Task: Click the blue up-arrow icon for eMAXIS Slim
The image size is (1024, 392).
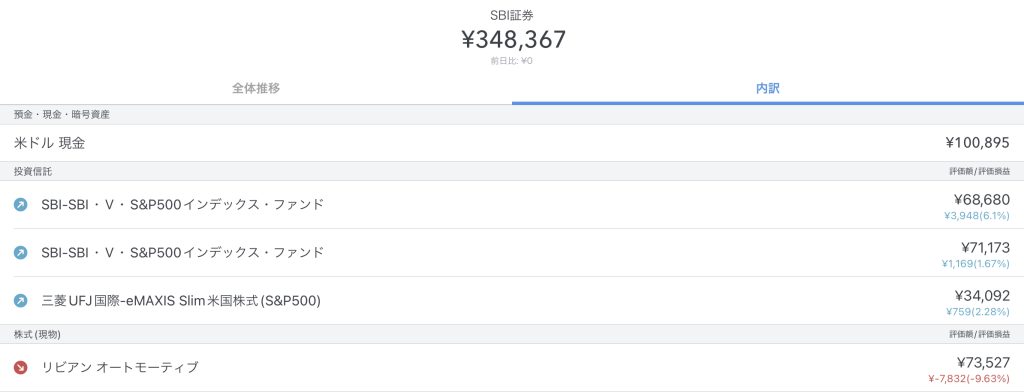Action: (x=20, y=301)
